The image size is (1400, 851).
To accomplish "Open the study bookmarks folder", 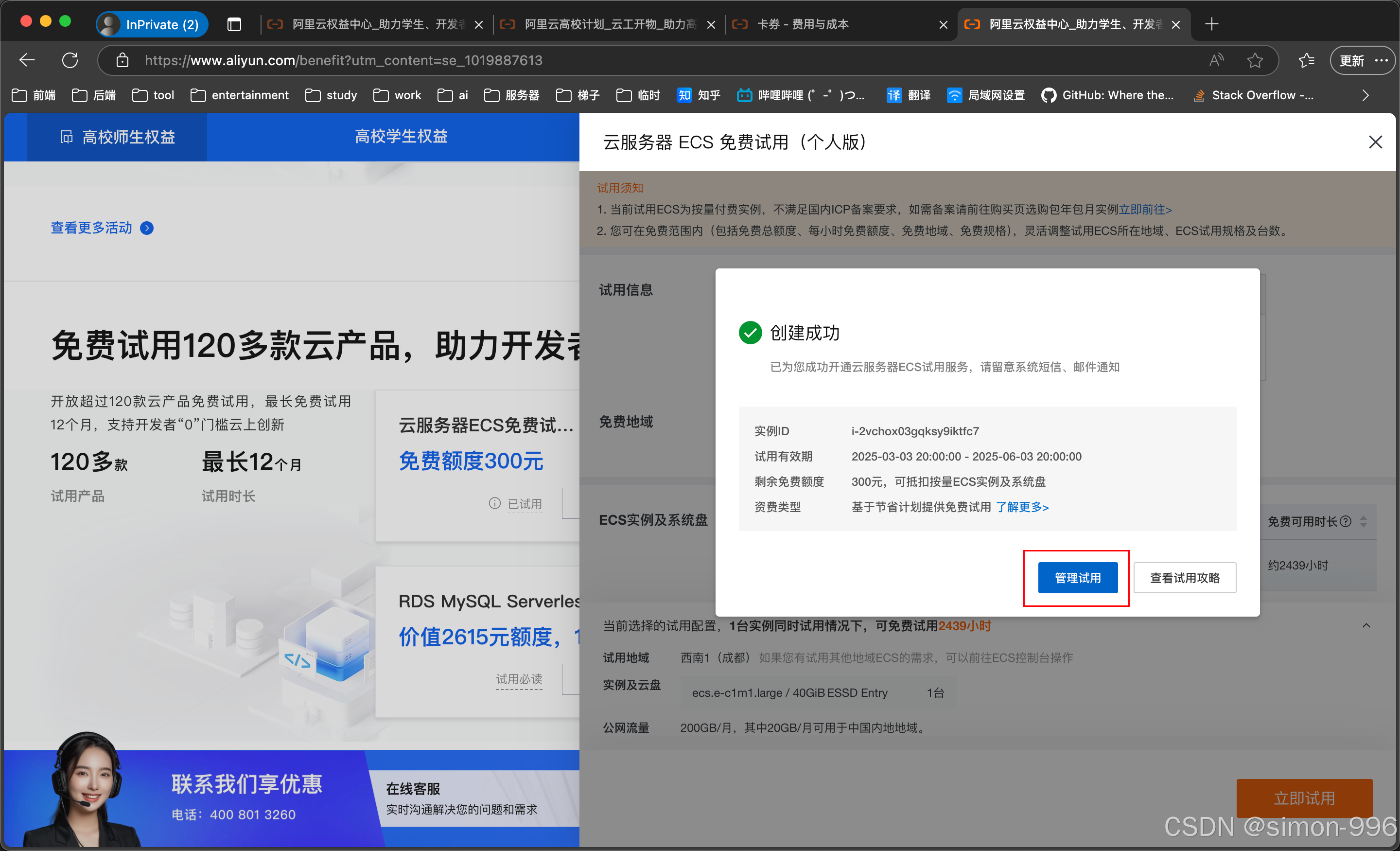I will [x=331, y=95].
